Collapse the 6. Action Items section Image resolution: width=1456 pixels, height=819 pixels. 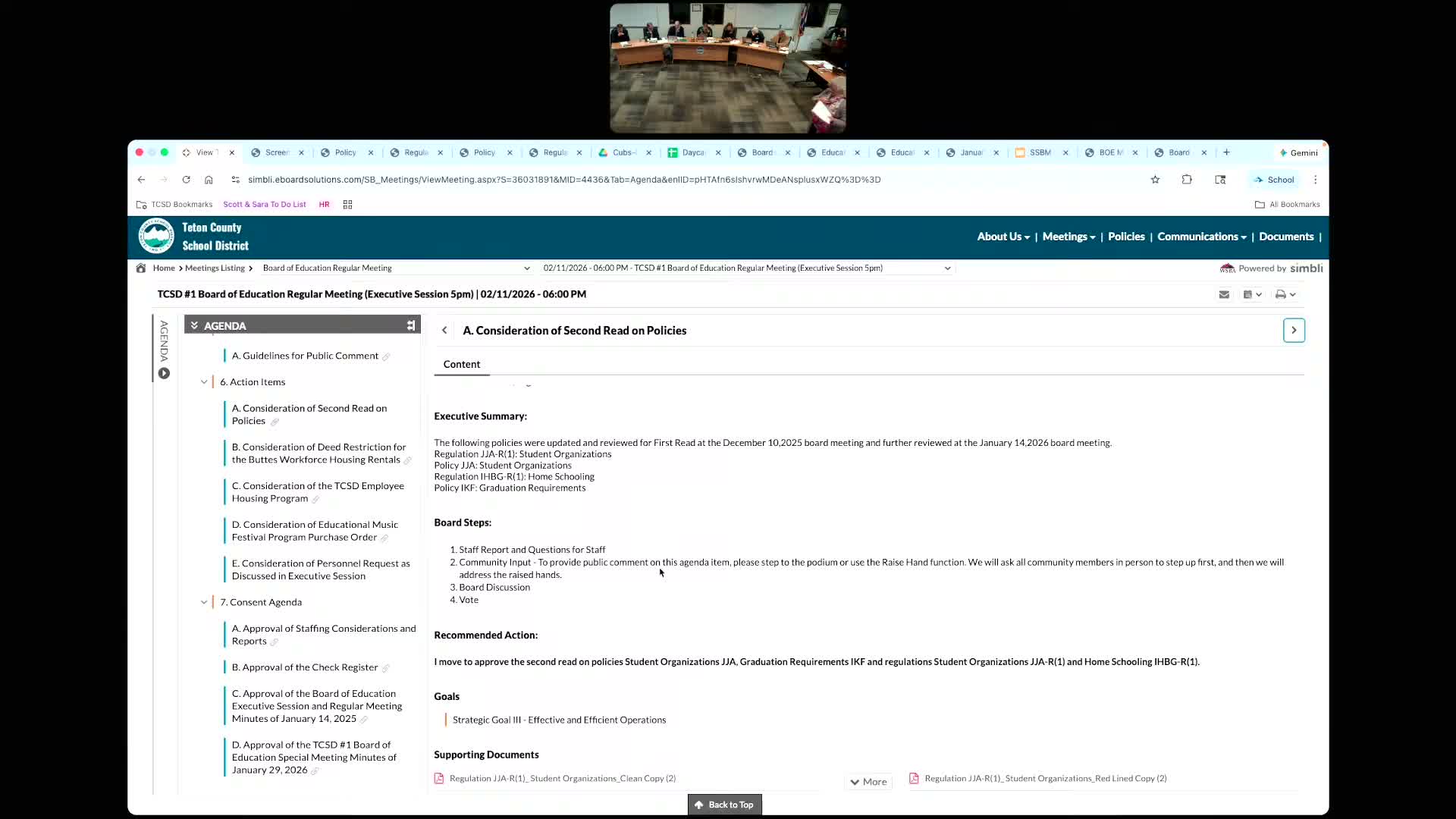[204, 382]
